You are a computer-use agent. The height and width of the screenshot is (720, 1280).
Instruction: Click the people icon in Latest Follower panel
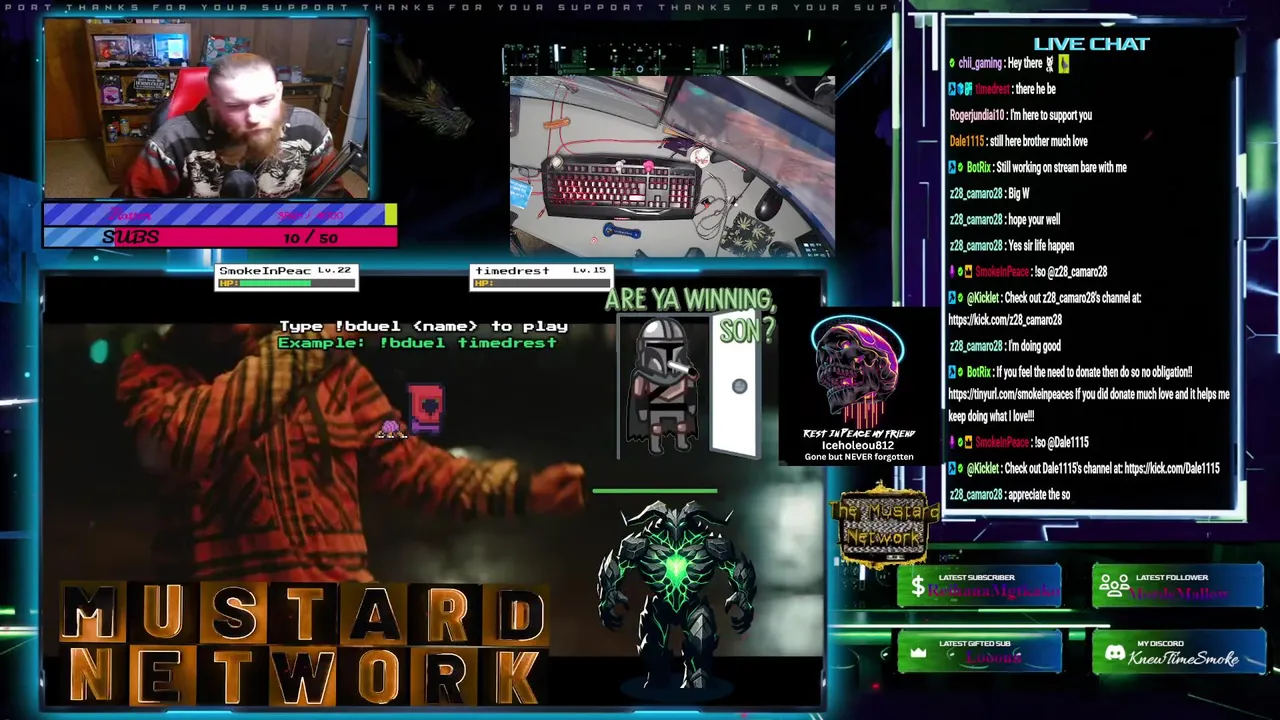click(x=1115, y=586)
